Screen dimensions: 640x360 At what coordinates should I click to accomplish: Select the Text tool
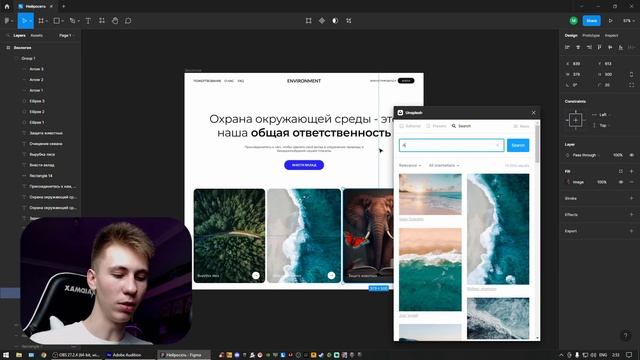[88, 21]
